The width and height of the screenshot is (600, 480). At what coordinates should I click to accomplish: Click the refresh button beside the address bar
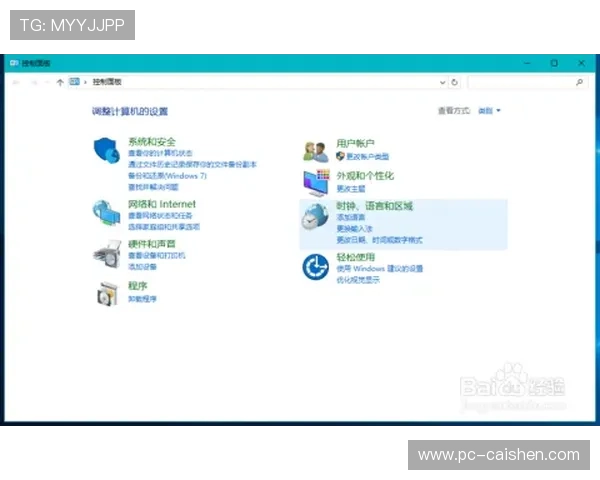pos(454,82)
